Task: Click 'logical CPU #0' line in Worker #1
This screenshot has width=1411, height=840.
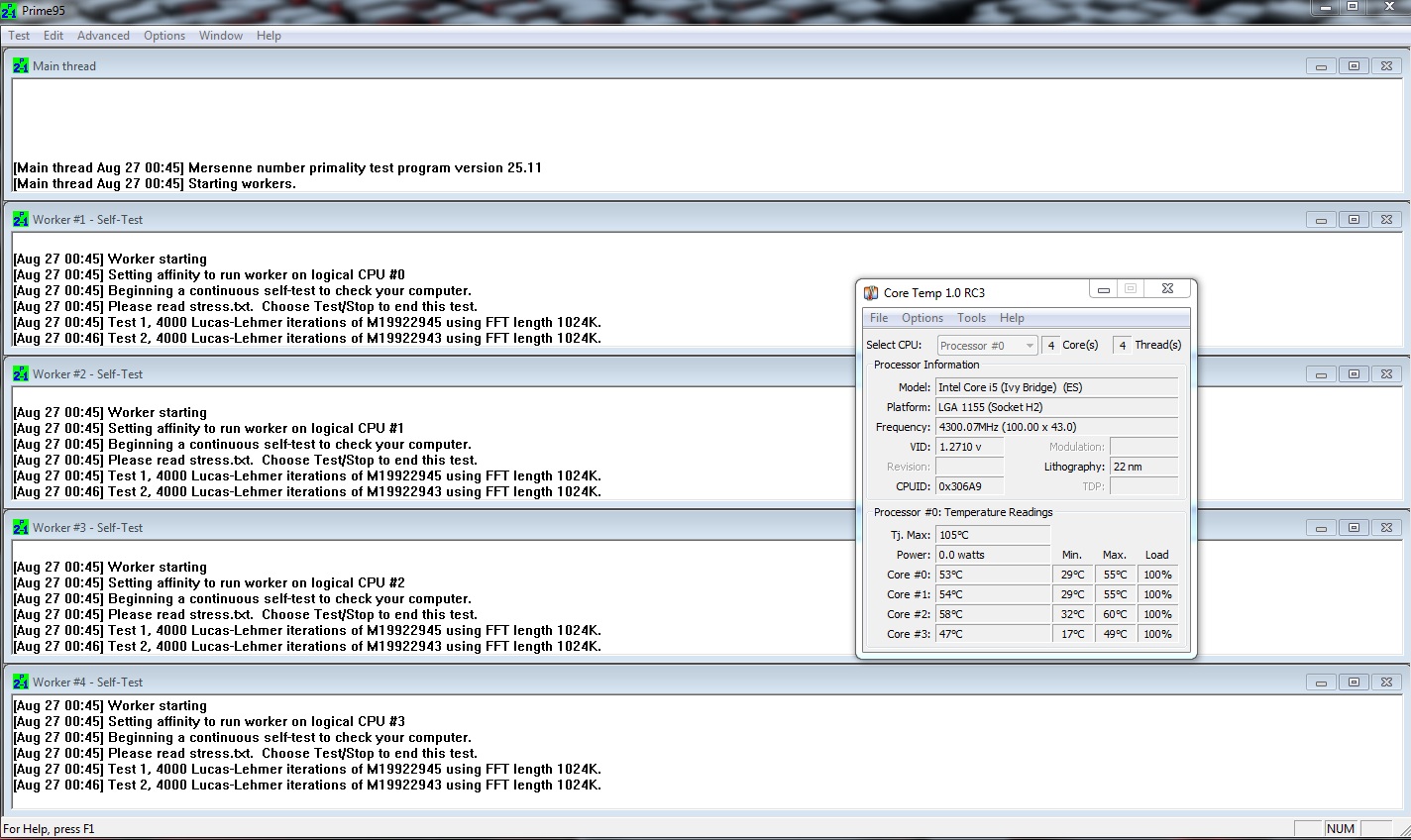Action: [209, 275]
